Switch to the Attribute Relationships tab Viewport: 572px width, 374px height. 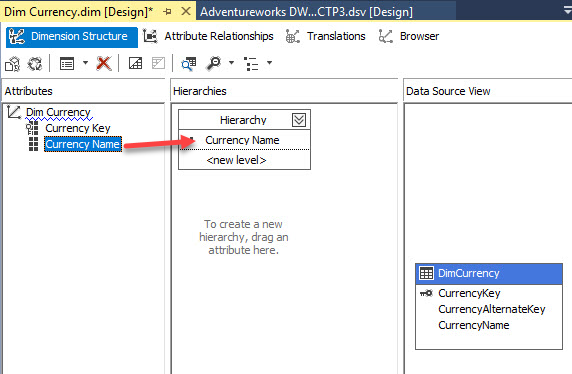point(208,36)
